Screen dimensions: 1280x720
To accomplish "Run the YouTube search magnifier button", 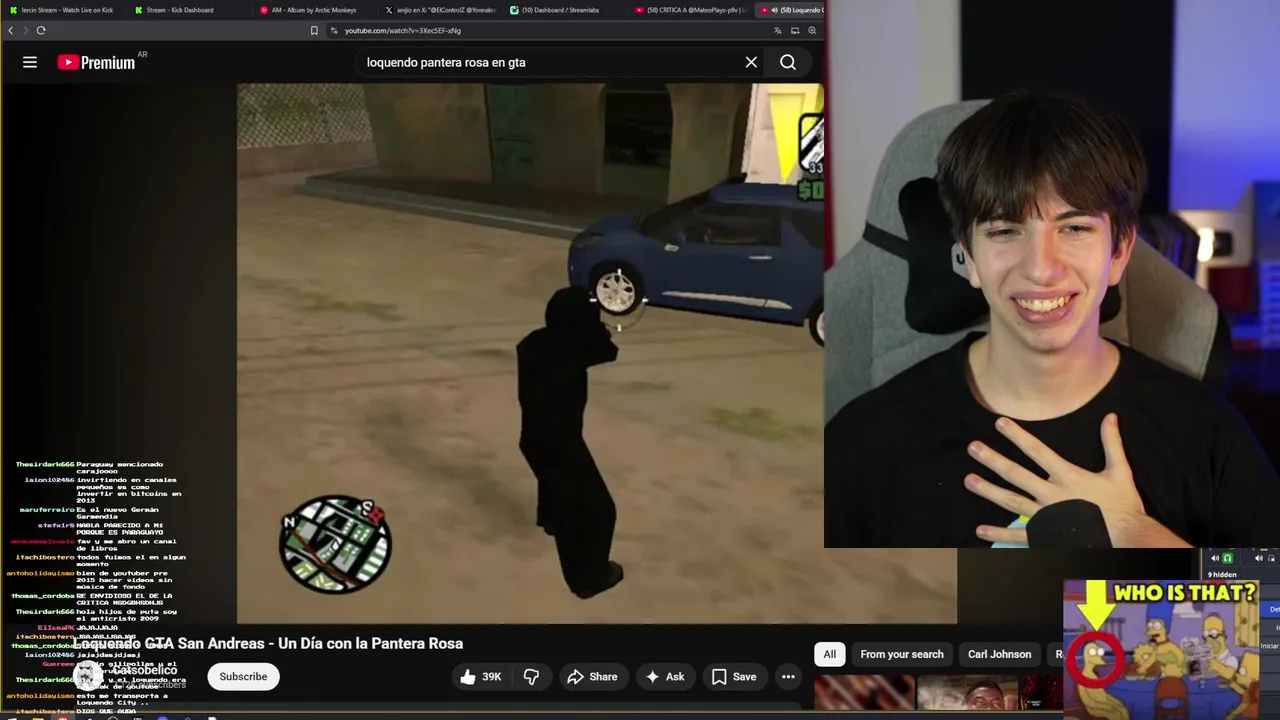I will pyautogui.click(x=788, y=62).
